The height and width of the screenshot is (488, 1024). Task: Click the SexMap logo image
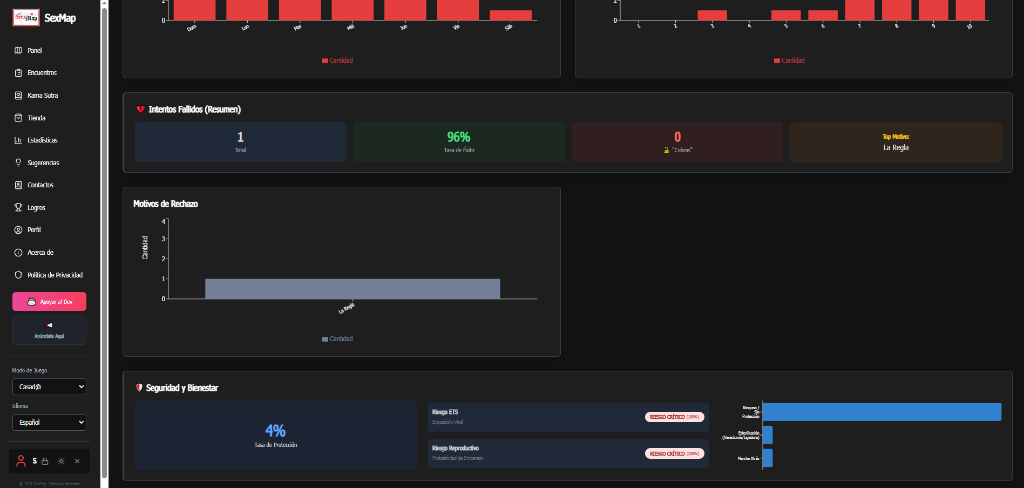coord(26,18)
